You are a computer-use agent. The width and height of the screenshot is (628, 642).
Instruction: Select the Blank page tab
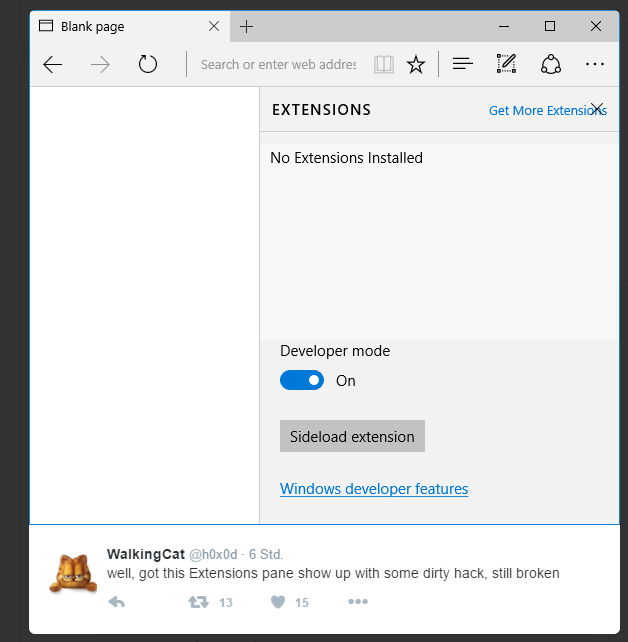pyautogui.click(x=110, y=26)
